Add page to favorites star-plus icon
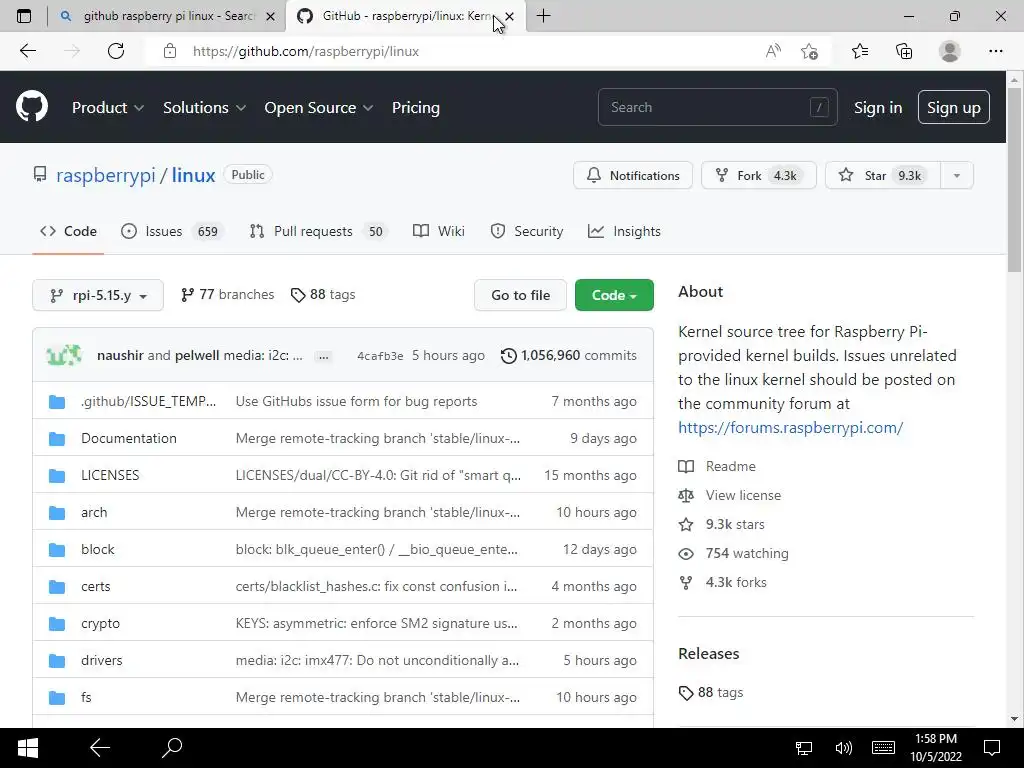1024x768 pixels. (809, 51)
